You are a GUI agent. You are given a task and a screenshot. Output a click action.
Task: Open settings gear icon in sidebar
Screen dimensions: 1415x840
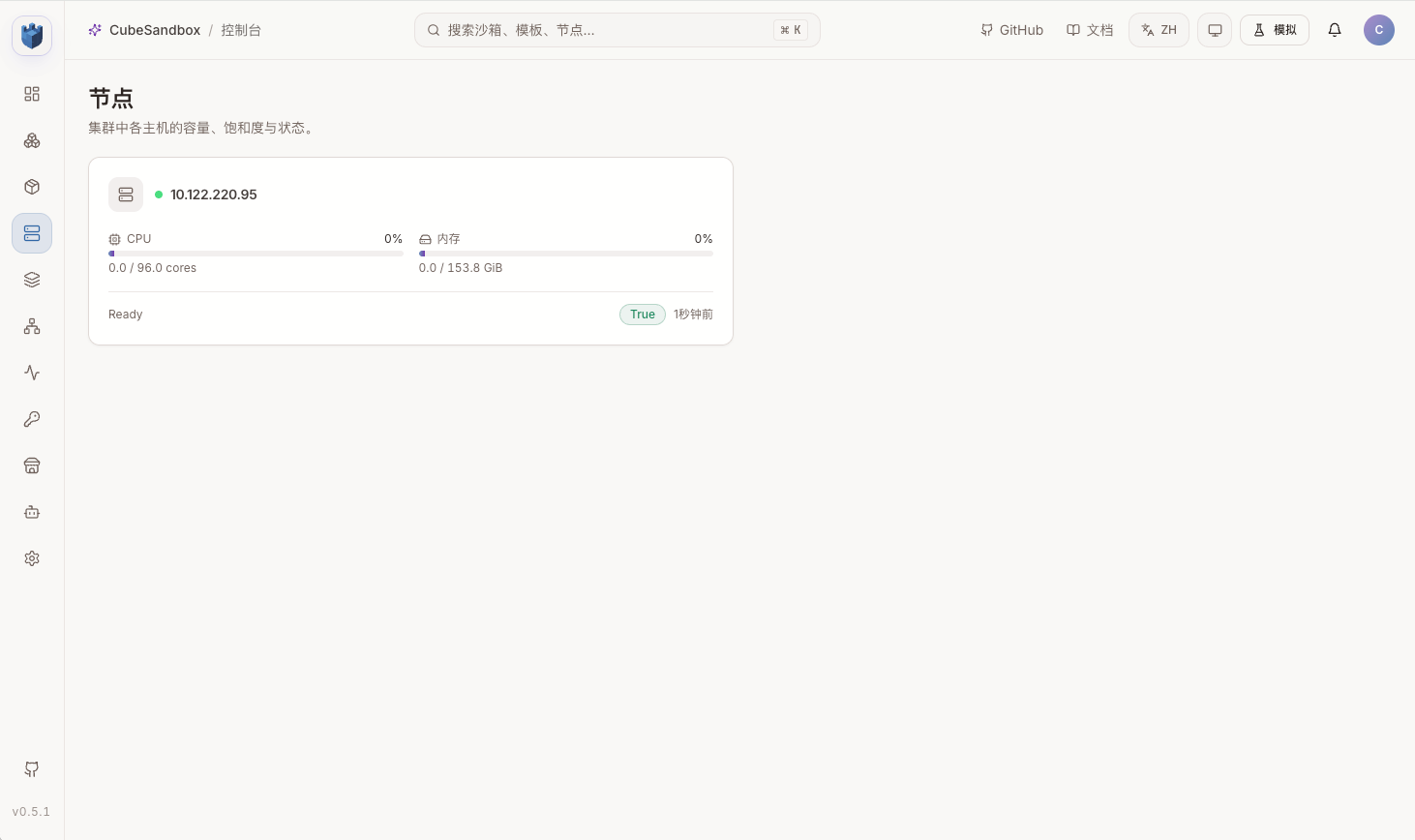click(x=32, y=558)
